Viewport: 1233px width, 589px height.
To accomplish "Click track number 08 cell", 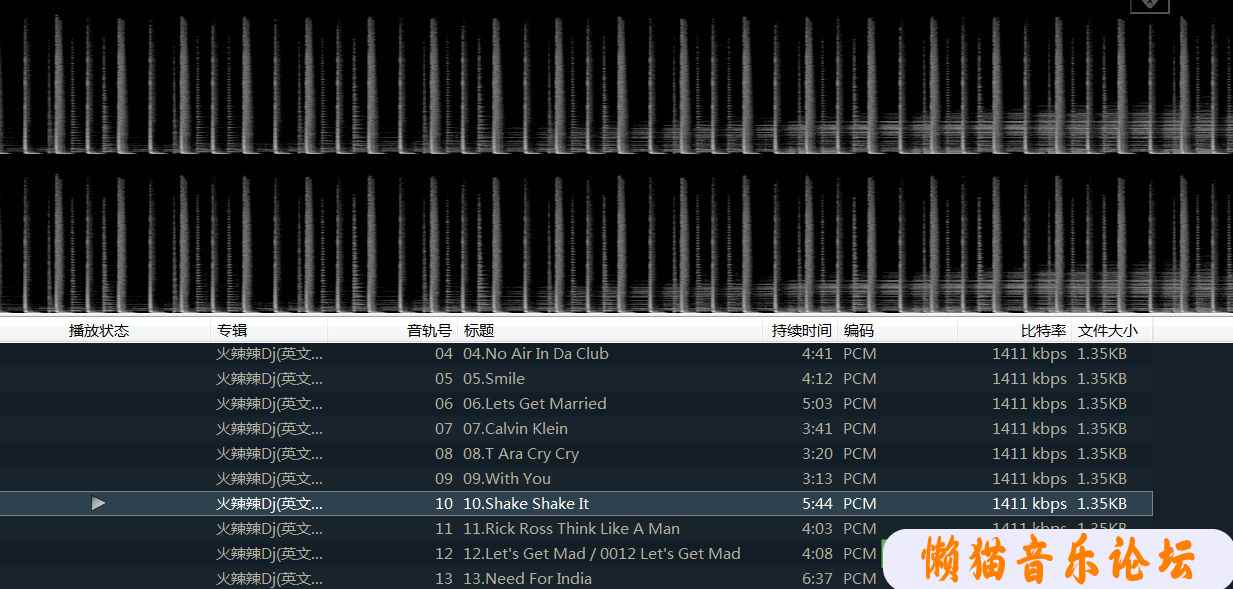I will (444, 453).
